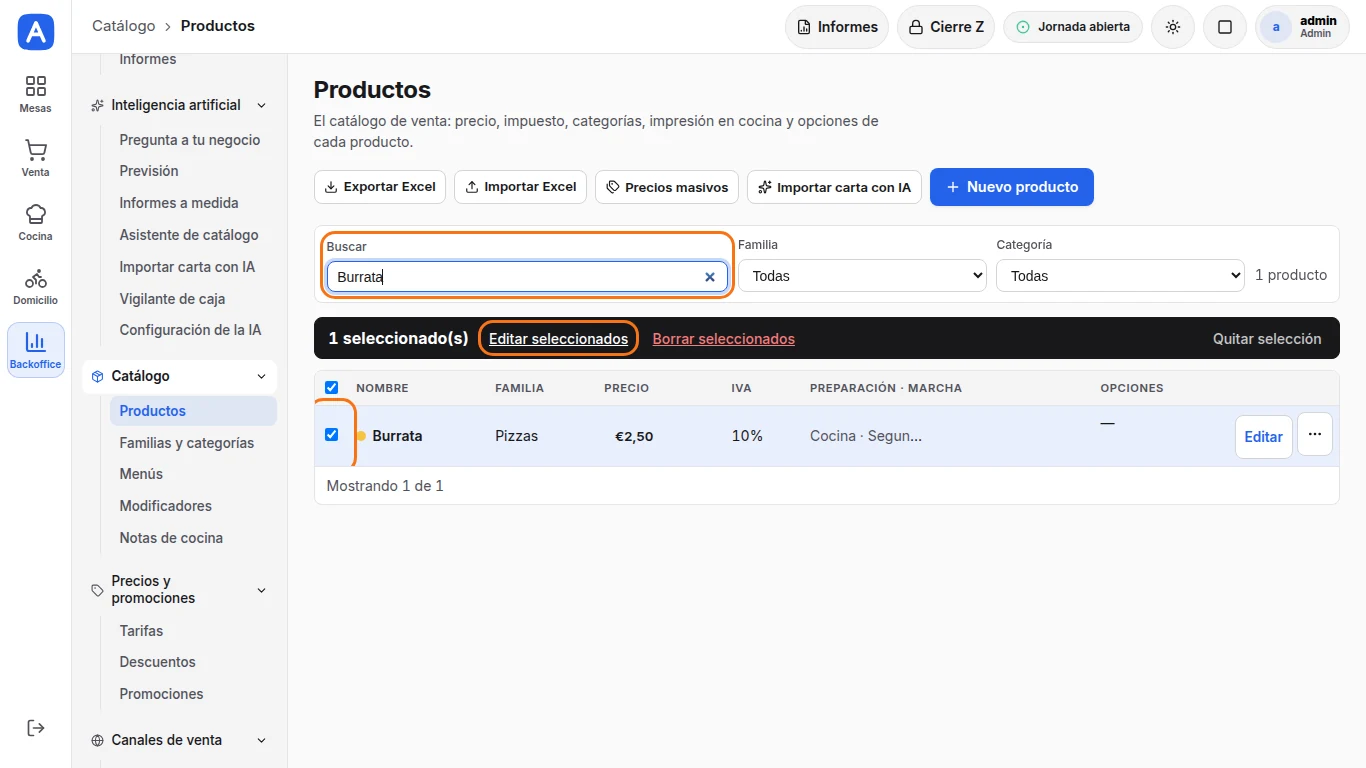The width and height of the screenshot is (1366, 768).
Task: Click the Editar button for Burrata
Action: [1264, 437]
